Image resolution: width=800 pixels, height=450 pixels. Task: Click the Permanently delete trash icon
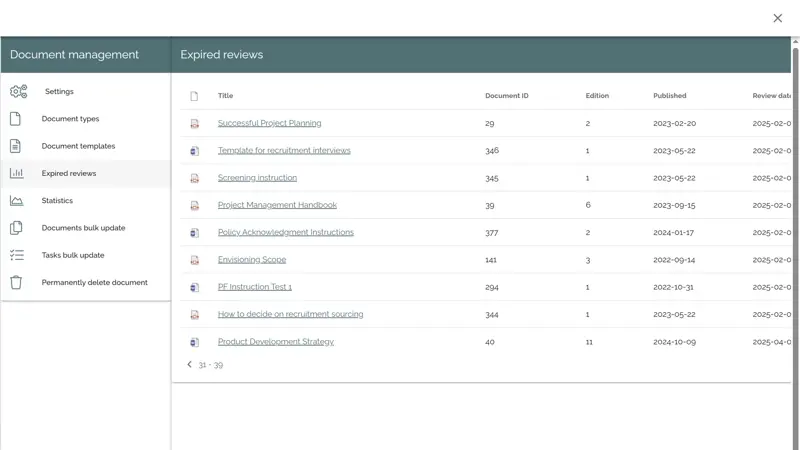click(x=16, y=283)
